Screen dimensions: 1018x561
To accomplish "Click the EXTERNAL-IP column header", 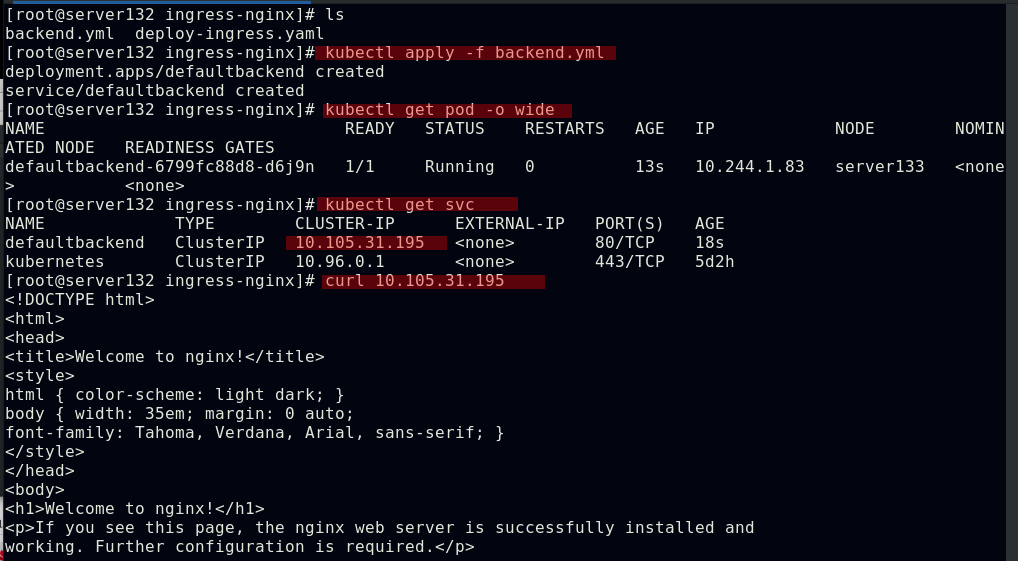I will click(509, 224).
